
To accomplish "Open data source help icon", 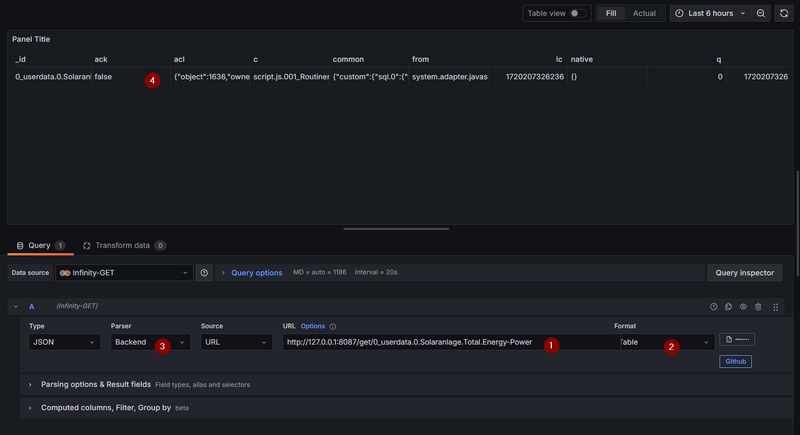I will pos(204,272).
